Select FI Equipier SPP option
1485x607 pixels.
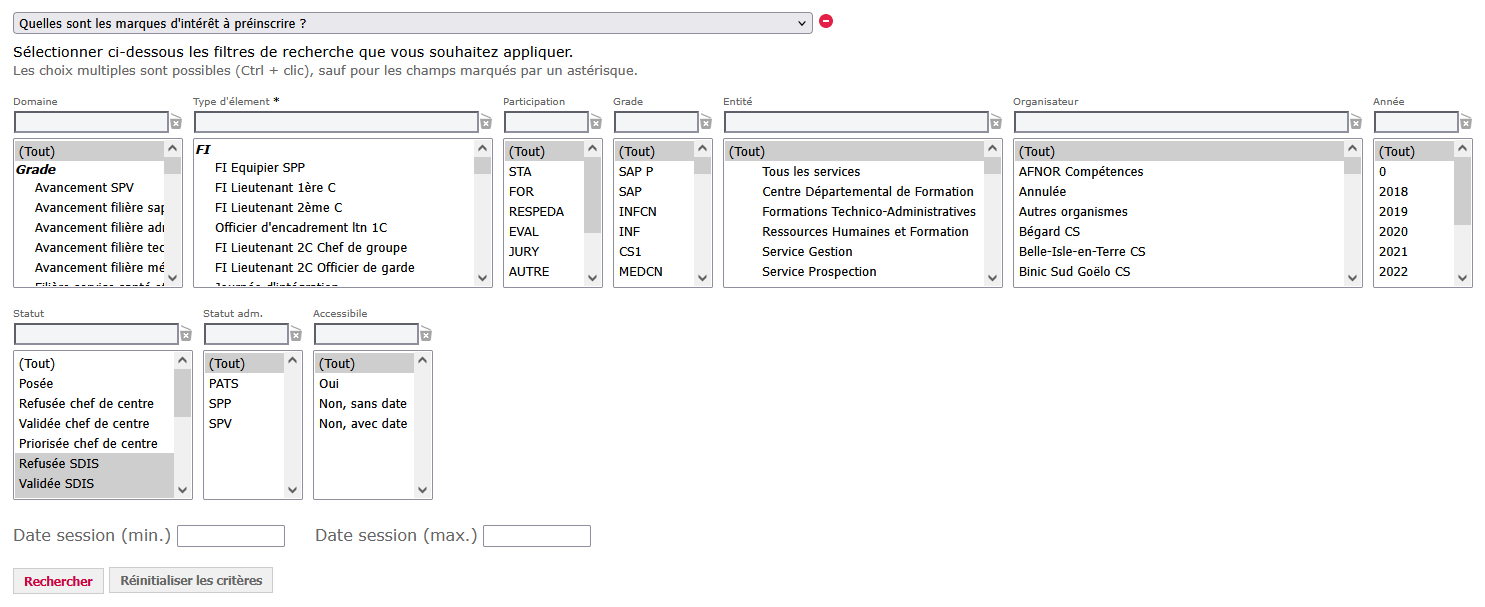pyautogui.click(x=335, y=168)
